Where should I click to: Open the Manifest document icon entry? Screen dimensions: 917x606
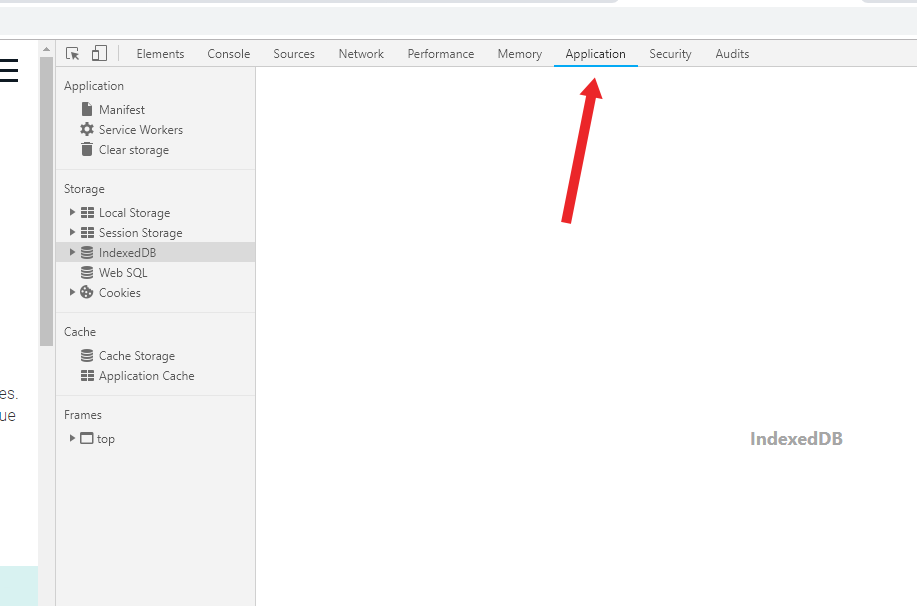(x=87, y=109)
